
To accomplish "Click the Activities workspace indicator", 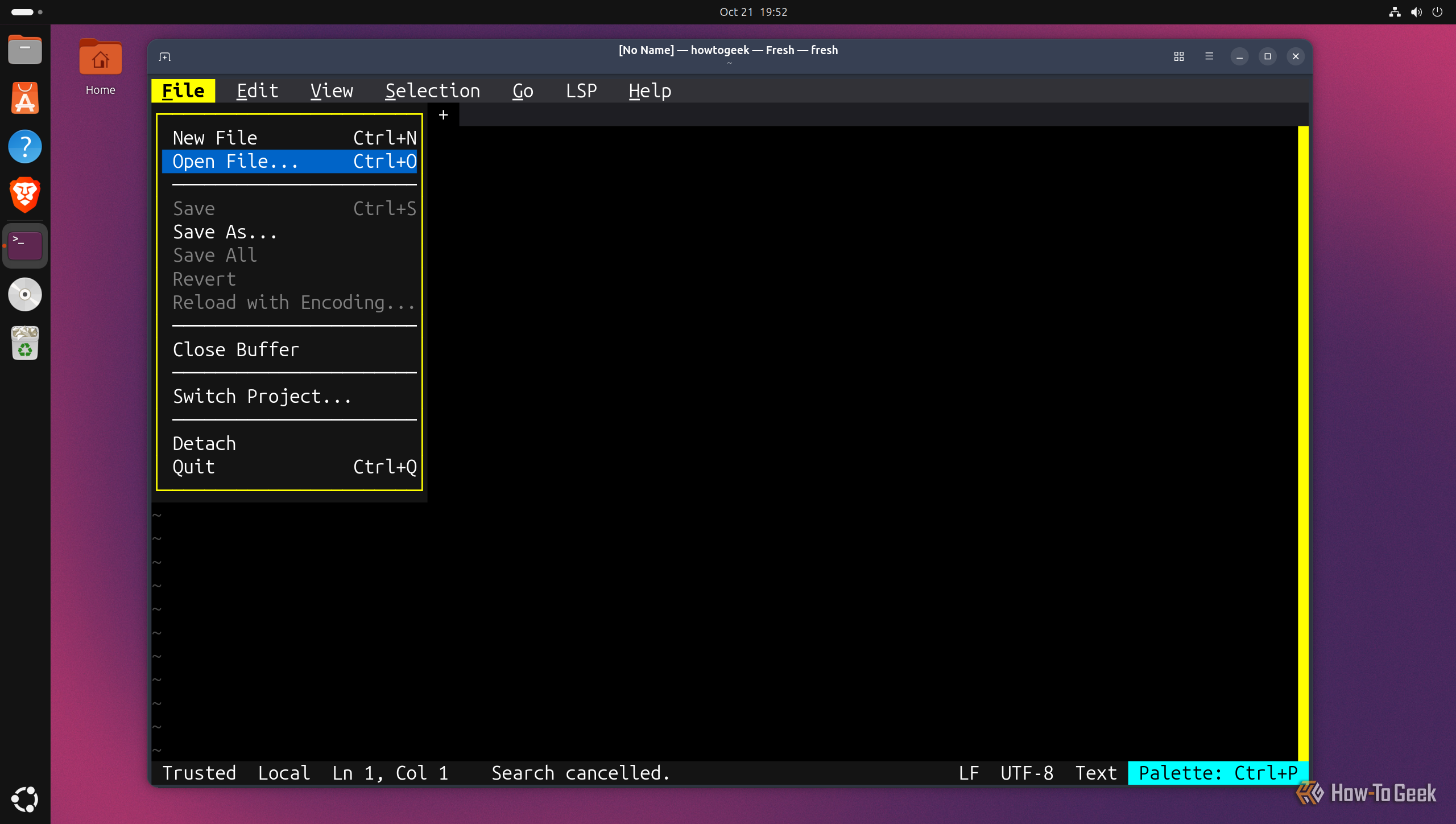I will pos(27,12).
